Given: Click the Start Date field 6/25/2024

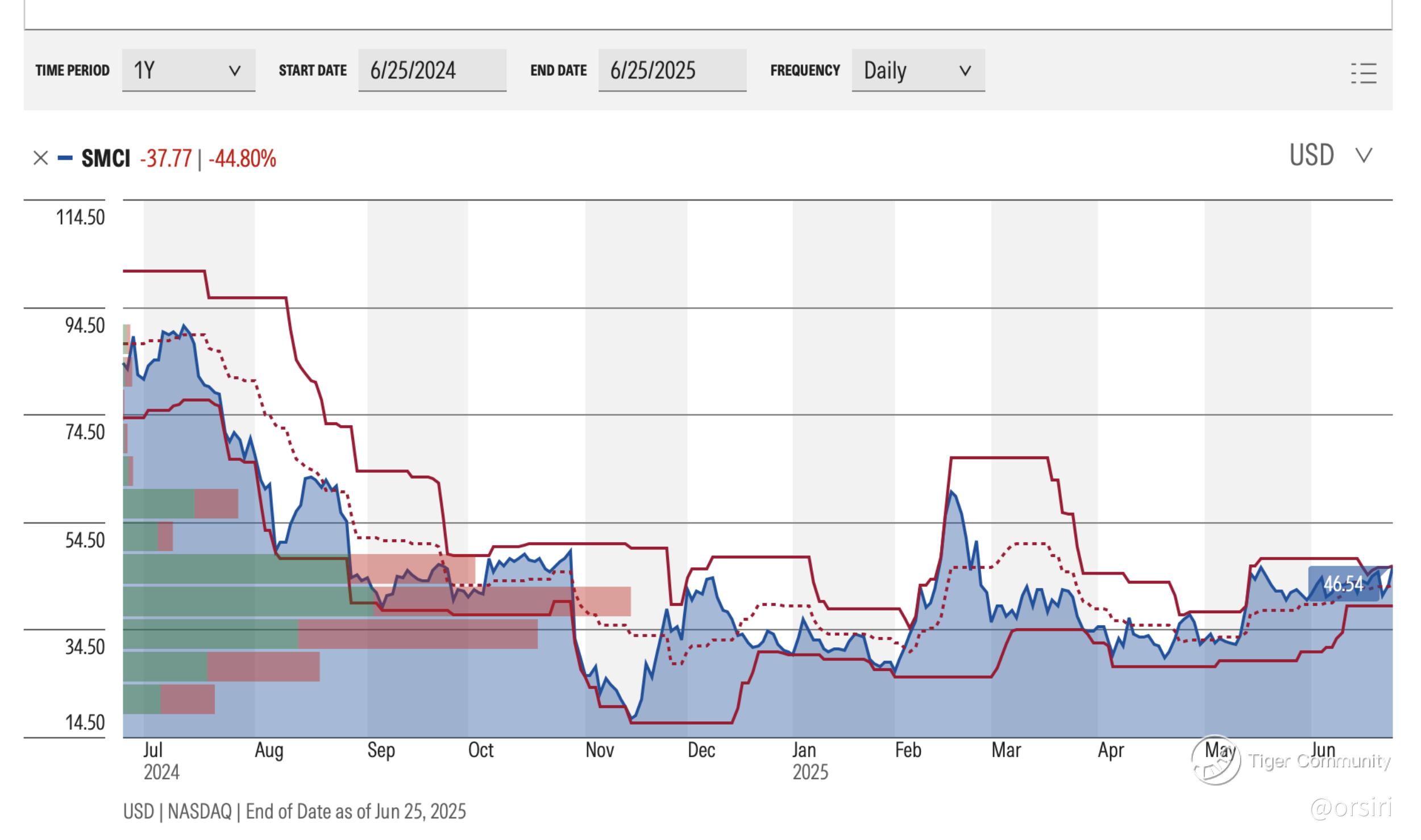Looking at the screenshot, I should click(432, 70).
